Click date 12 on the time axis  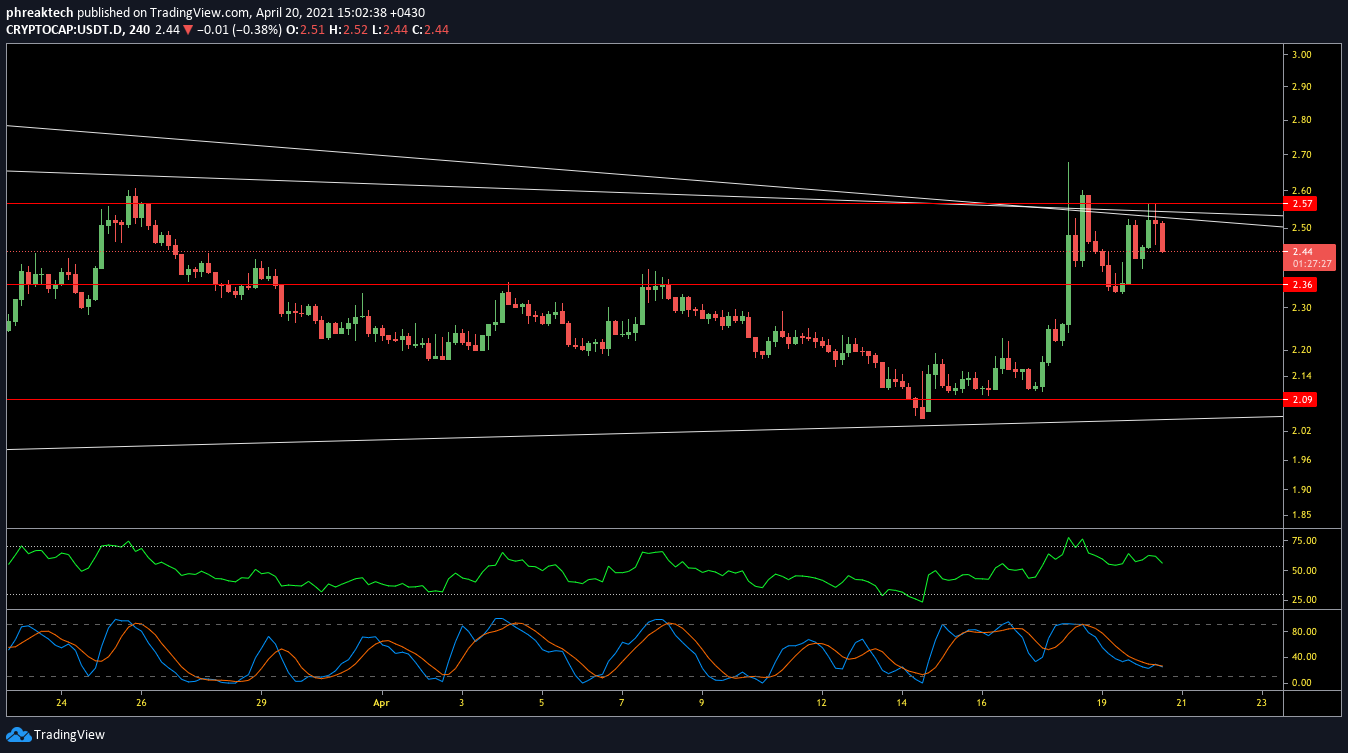point(822,703)
